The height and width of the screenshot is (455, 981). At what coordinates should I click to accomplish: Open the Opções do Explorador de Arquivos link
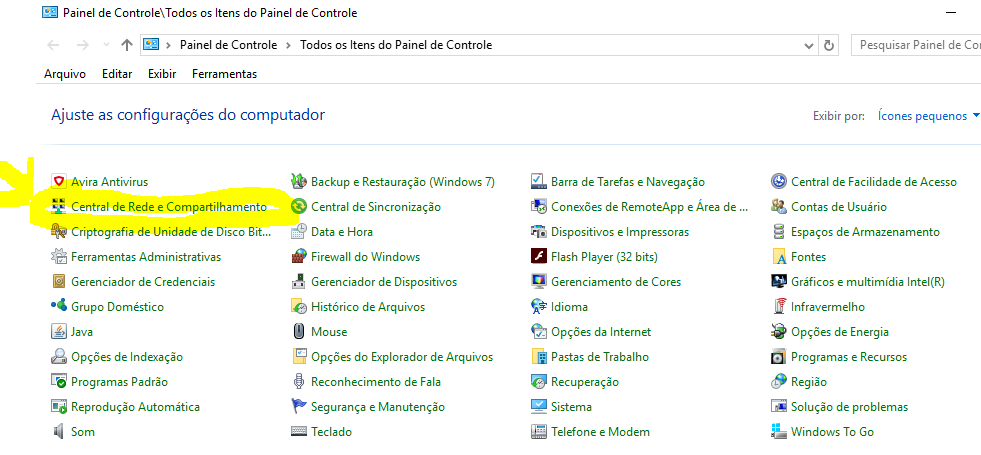[x=402, y=357]
